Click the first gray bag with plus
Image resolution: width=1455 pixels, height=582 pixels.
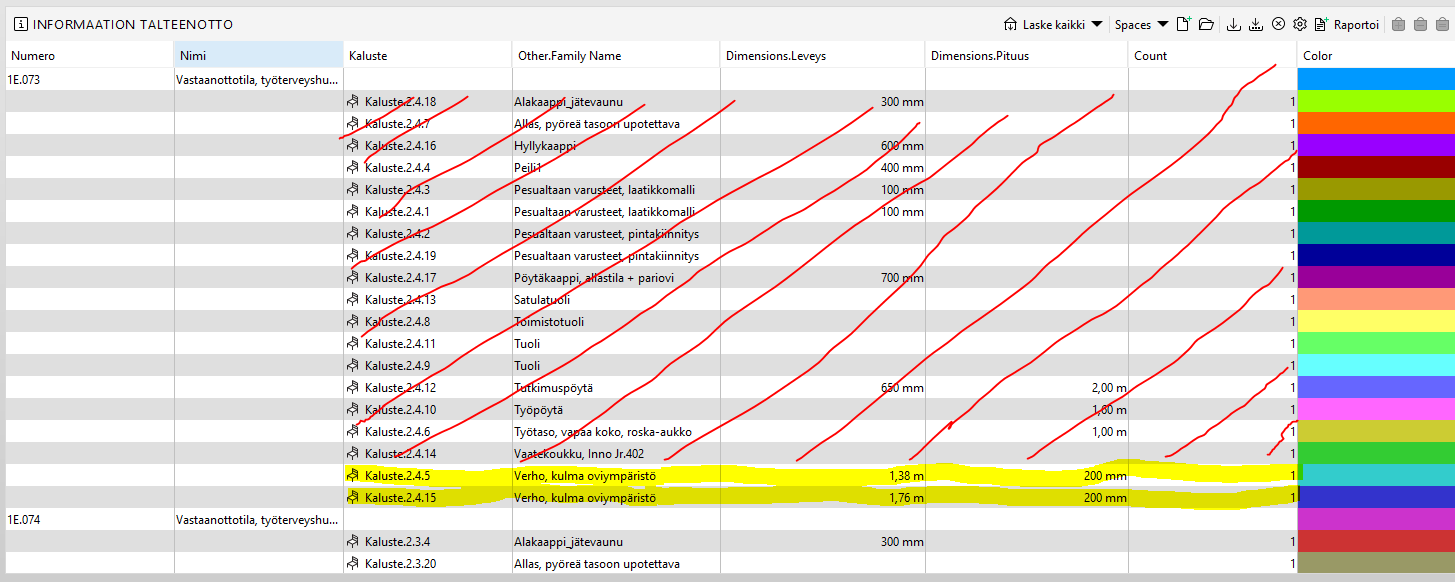pos(1398,24)
